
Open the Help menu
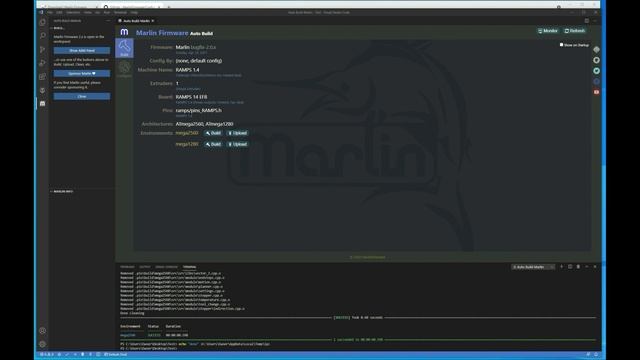(x=134, y=13)
